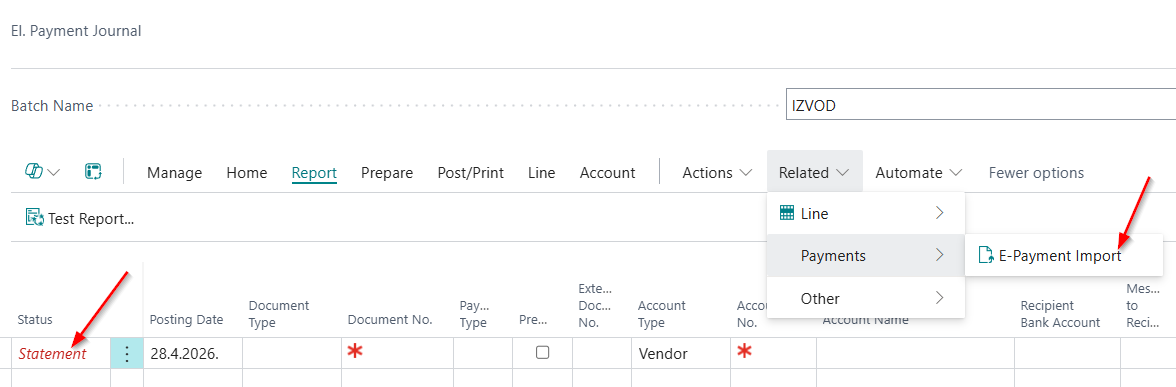Viewport: 1176px width, 387px height.
Task: Click the Posting Date column header
Action: coord(187,320)
